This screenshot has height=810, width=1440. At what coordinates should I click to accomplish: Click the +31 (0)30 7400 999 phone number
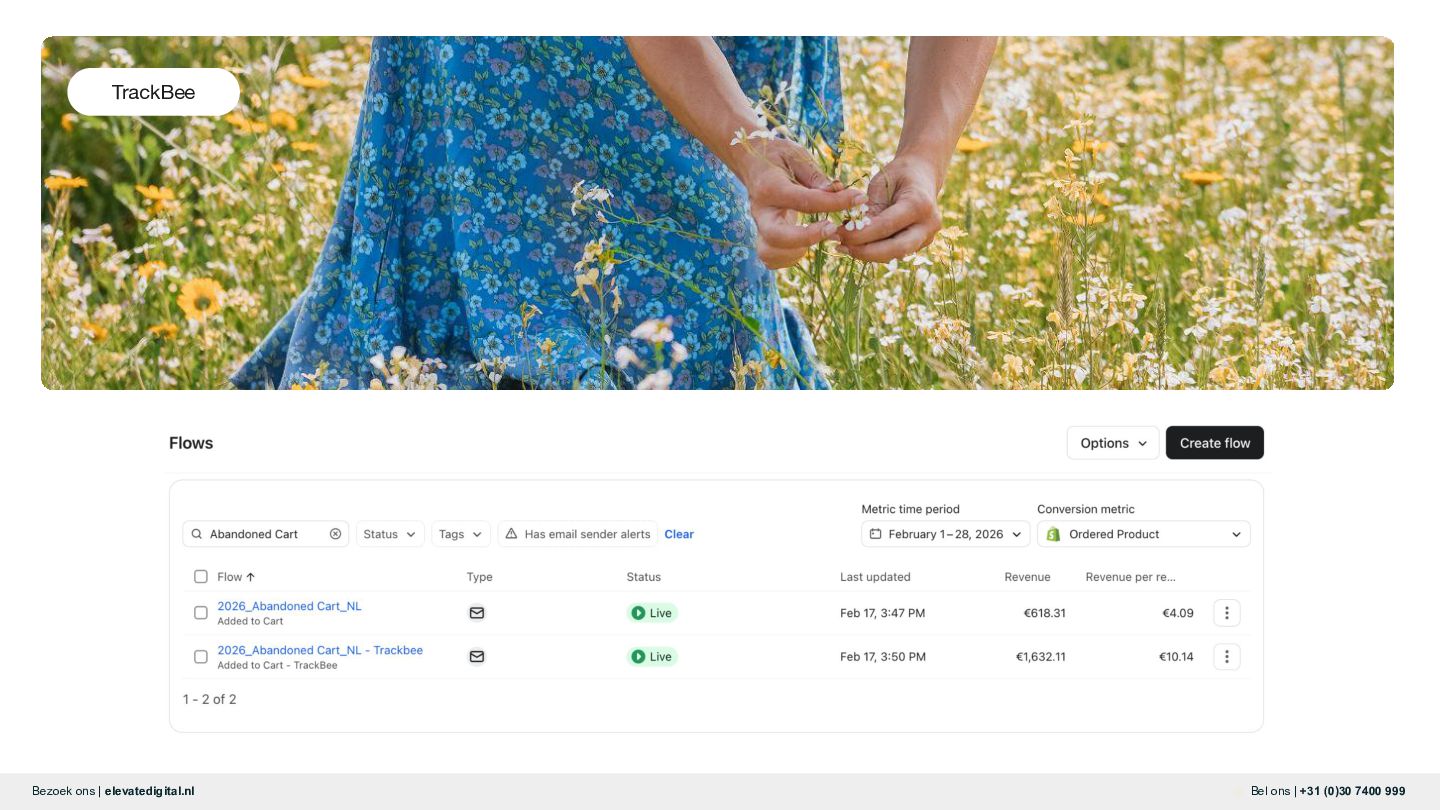tap(1352, 791)
